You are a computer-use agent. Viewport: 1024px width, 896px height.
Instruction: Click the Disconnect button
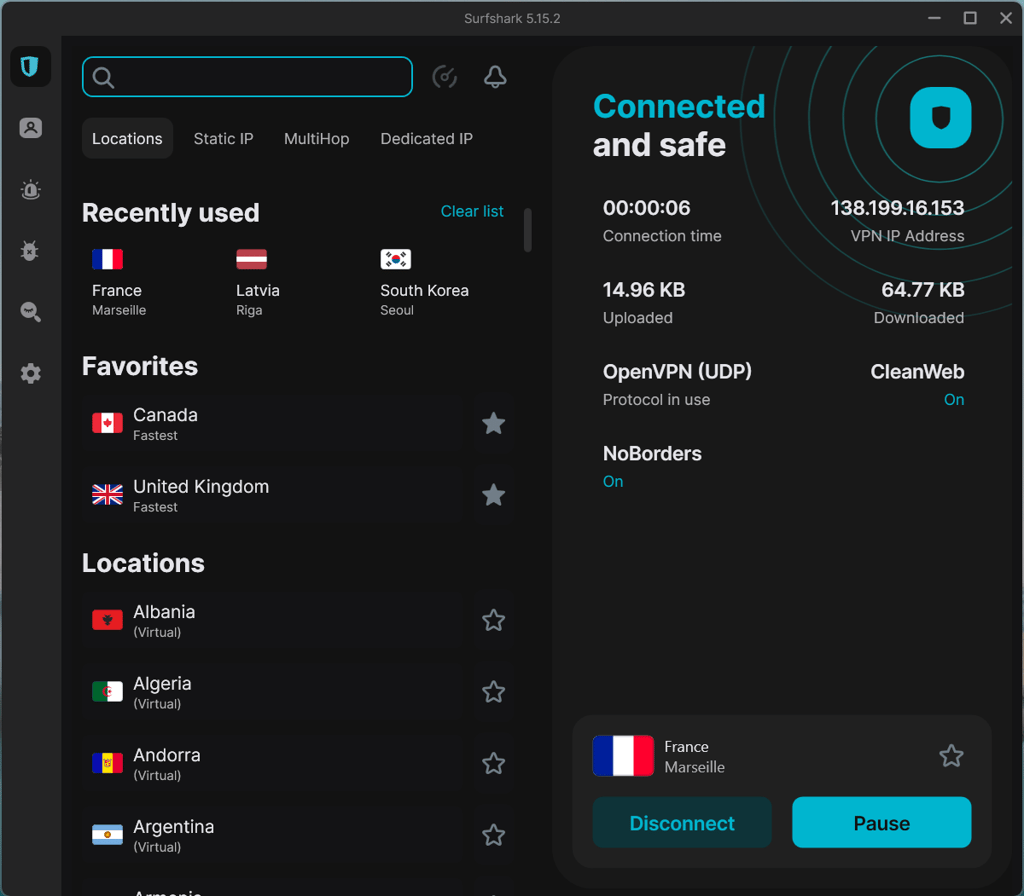[682, 823]
